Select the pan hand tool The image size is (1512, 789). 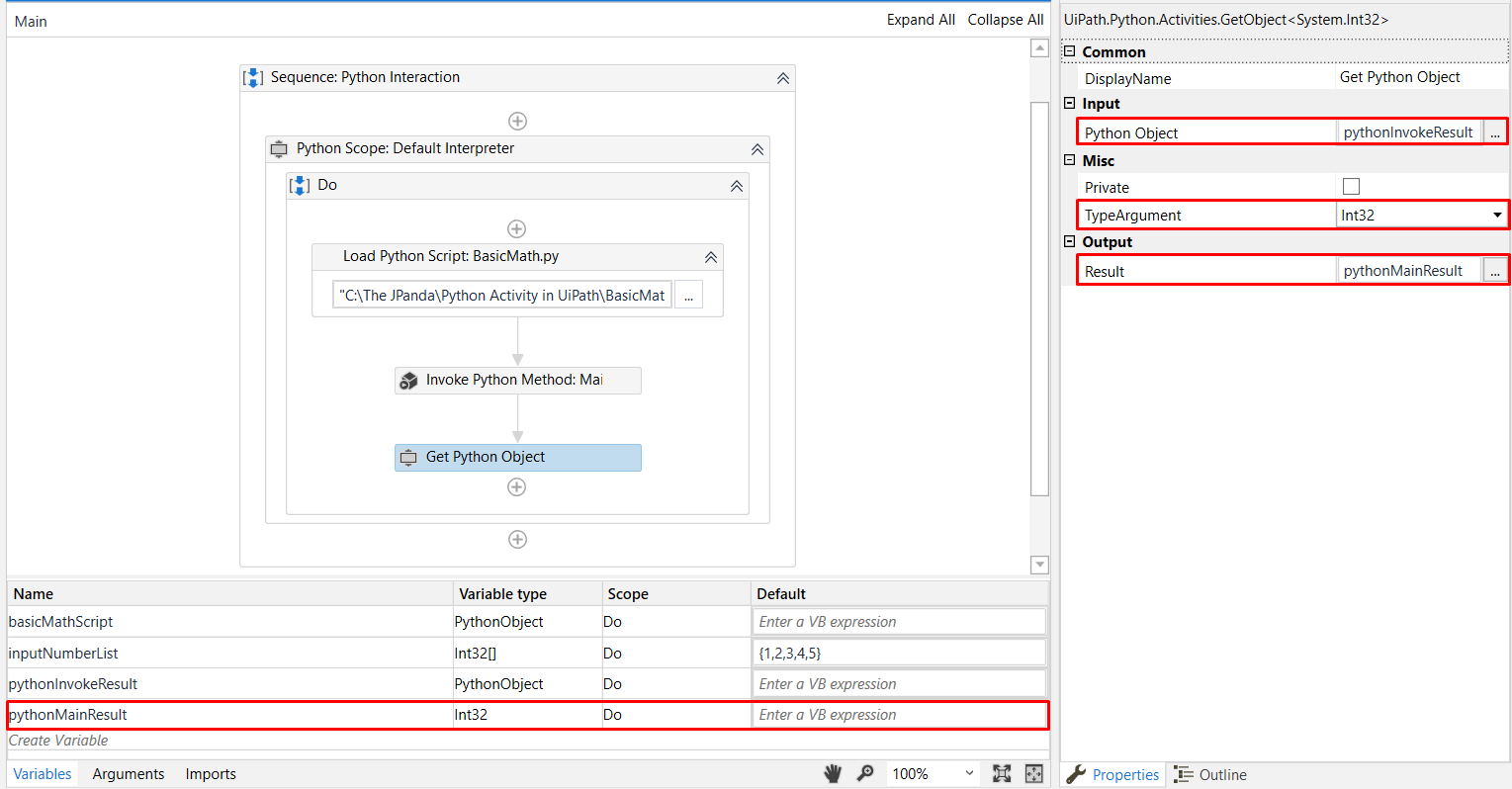833,773
